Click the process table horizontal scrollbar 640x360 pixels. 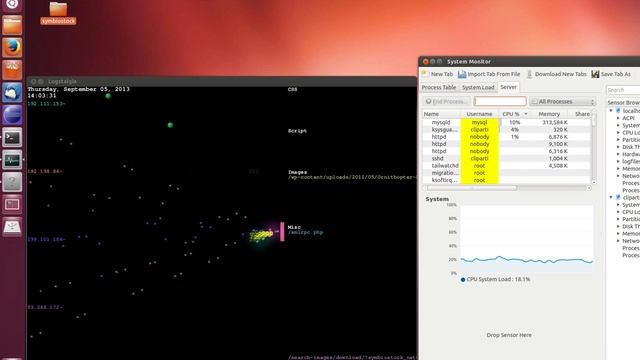coord(506,188)
